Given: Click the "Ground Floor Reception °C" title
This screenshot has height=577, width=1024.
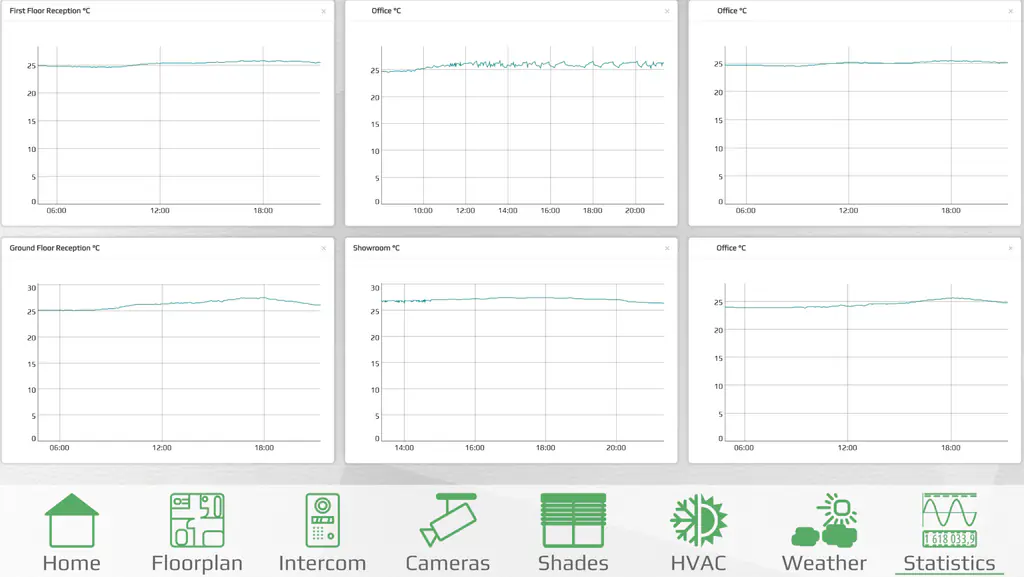Looking at the screenshot, I should tap(55, 248).
